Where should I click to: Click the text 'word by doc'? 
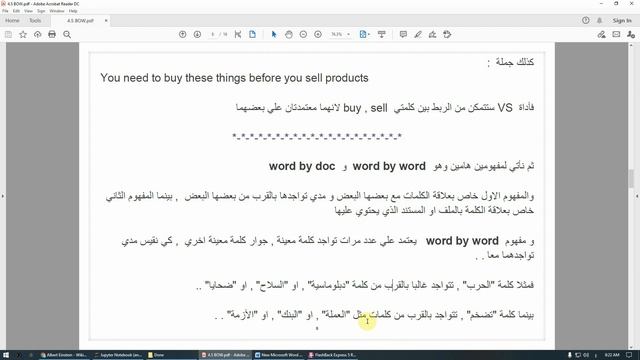[302, 166]
